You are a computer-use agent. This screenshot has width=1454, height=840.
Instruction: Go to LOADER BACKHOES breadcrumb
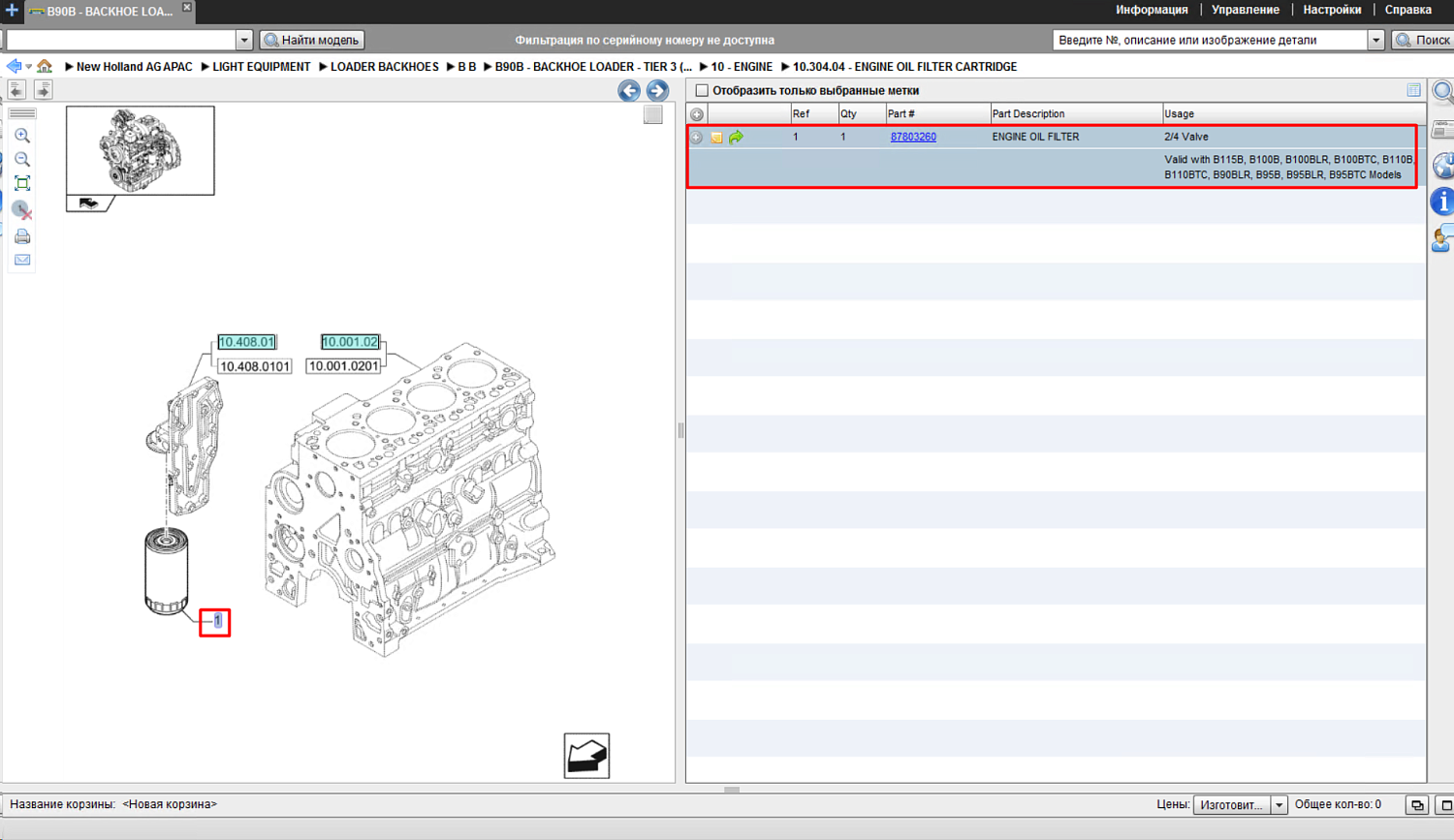[x=385, y=67]
